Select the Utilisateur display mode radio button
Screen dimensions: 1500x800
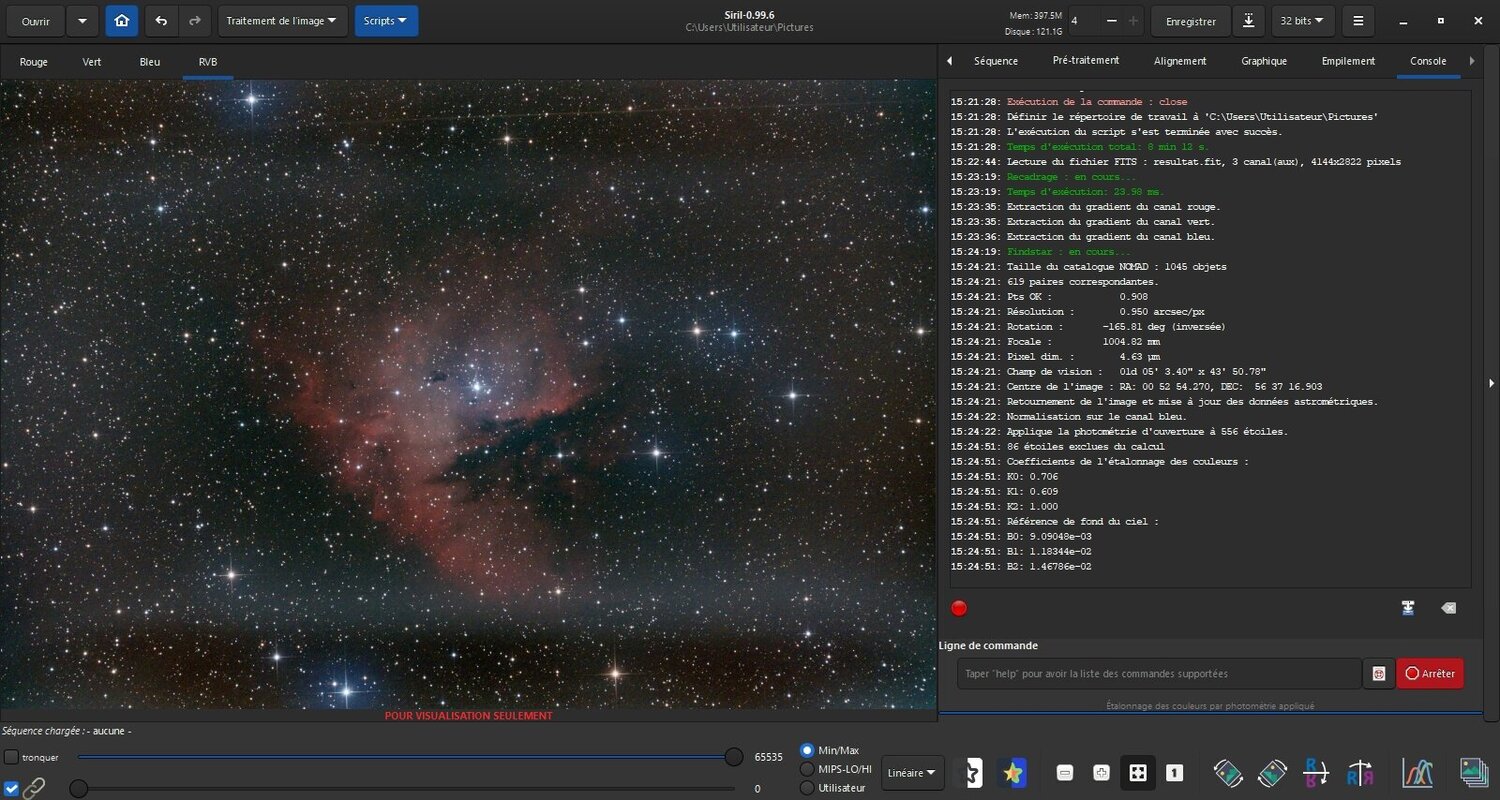pyautogui.click(x=806, y=787)
